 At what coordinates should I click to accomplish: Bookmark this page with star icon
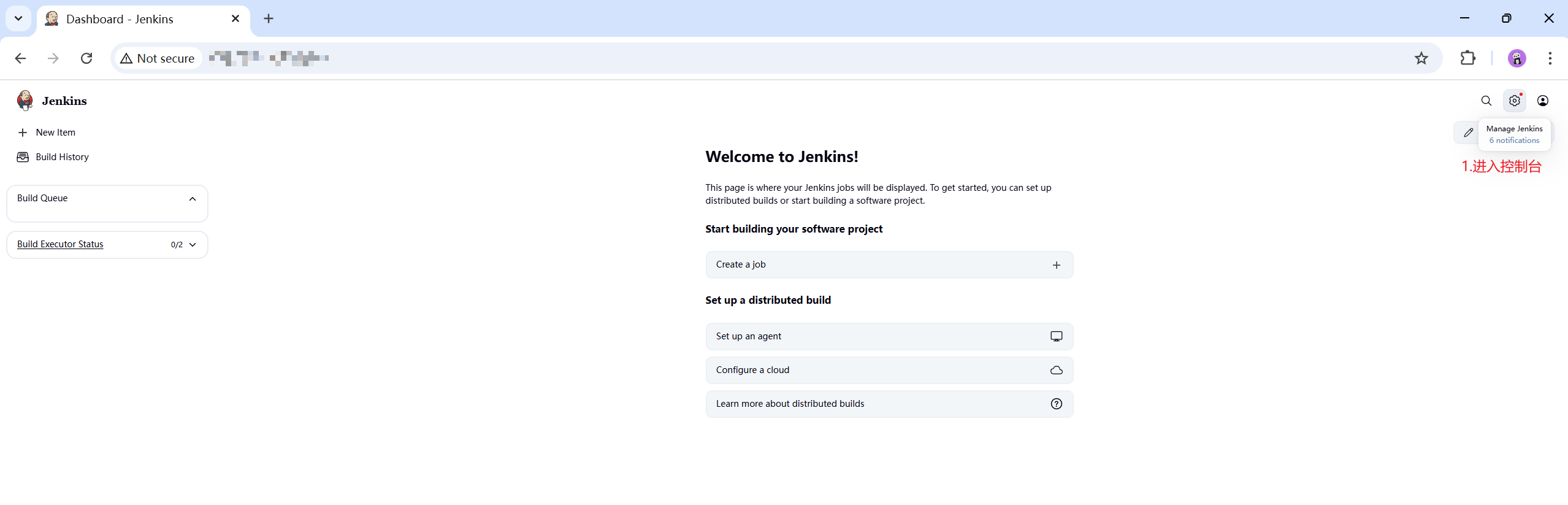tap(1421, 58)
